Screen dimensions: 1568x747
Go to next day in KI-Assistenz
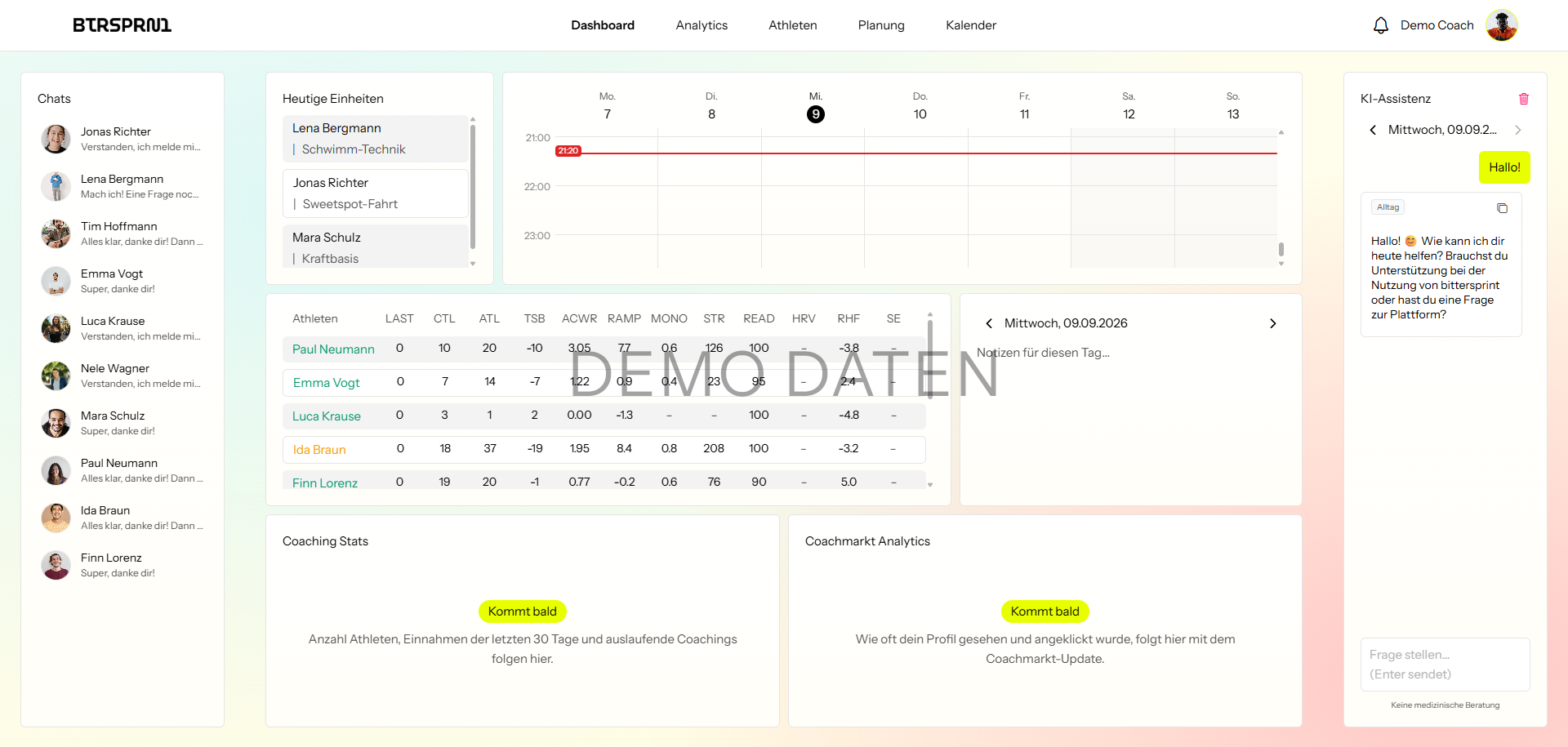coord(1517,130)
